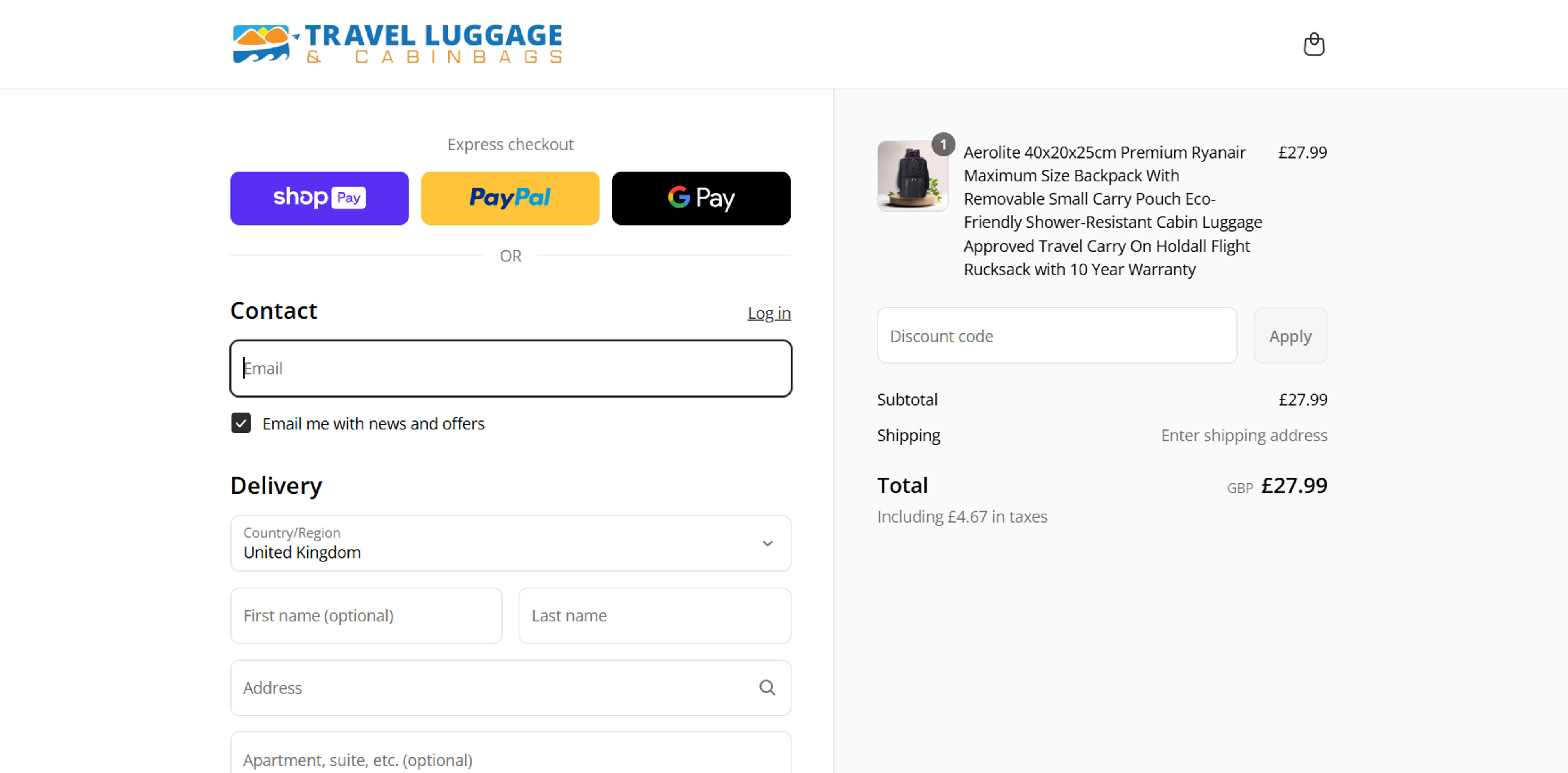Click the Express checkout heading
The width and height of the screenshot is (1568, 773).
click(x=510, y=144)
